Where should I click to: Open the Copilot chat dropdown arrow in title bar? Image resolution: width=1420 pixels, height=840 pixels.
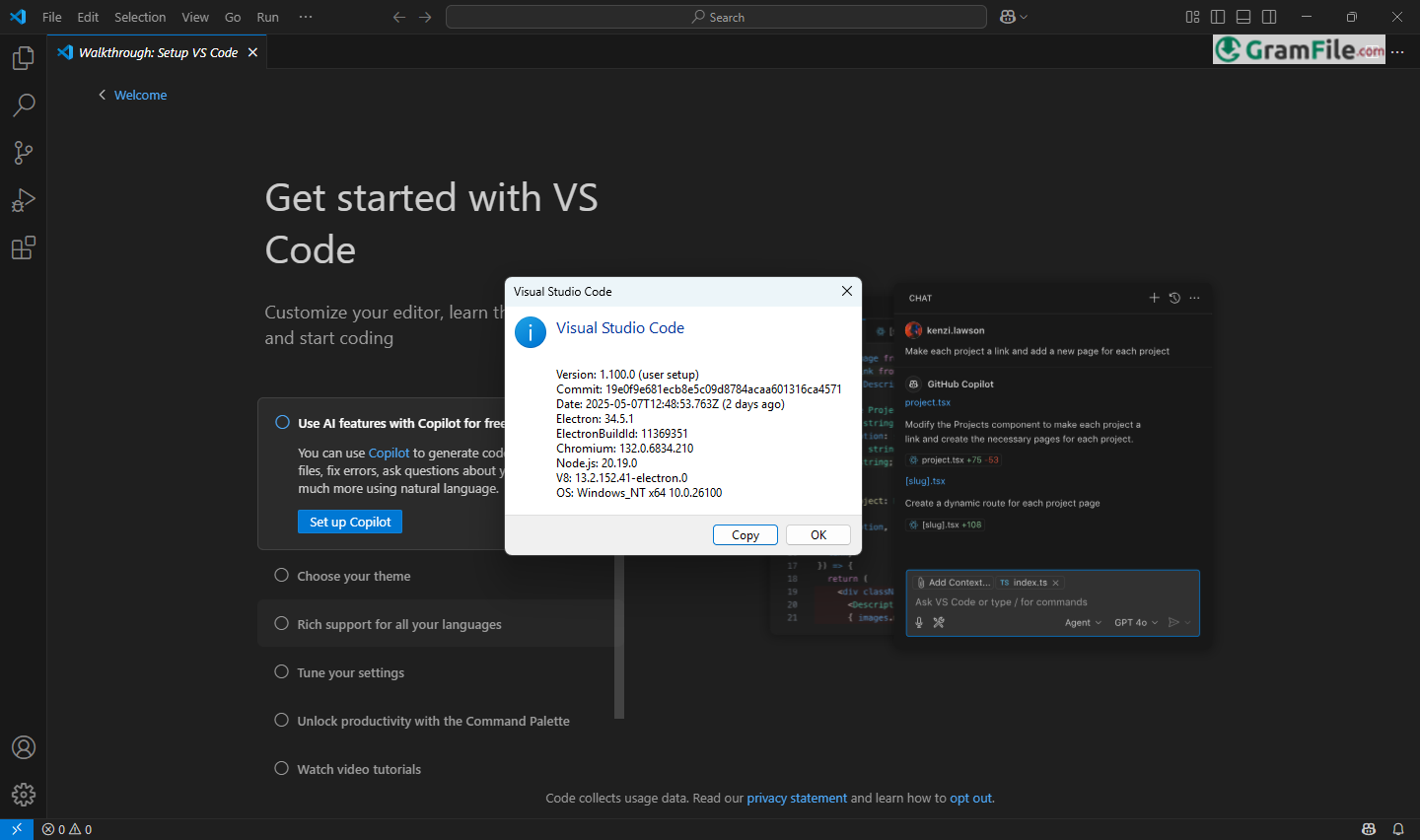[1024, 17]
